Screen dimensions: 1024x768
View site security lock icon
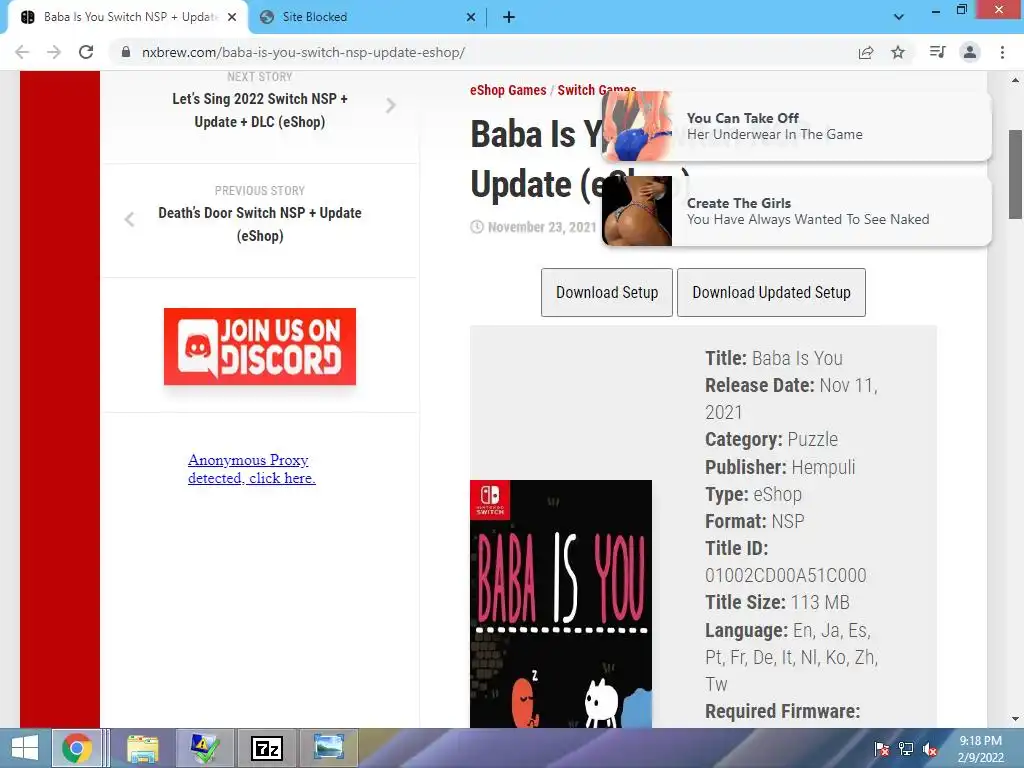tap(126, 52)
